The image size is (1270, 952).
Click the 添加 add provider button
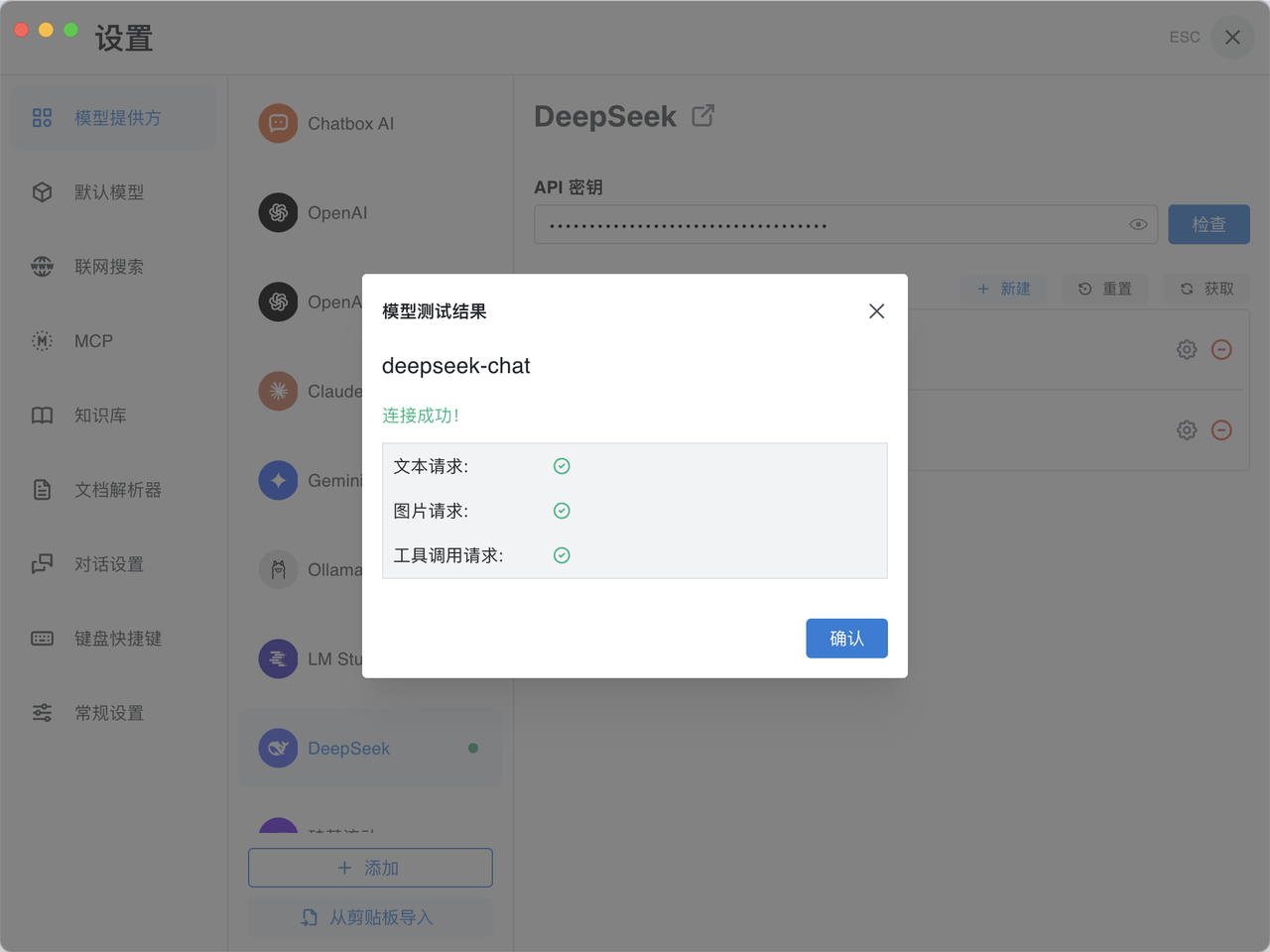(x=370, y=868)
